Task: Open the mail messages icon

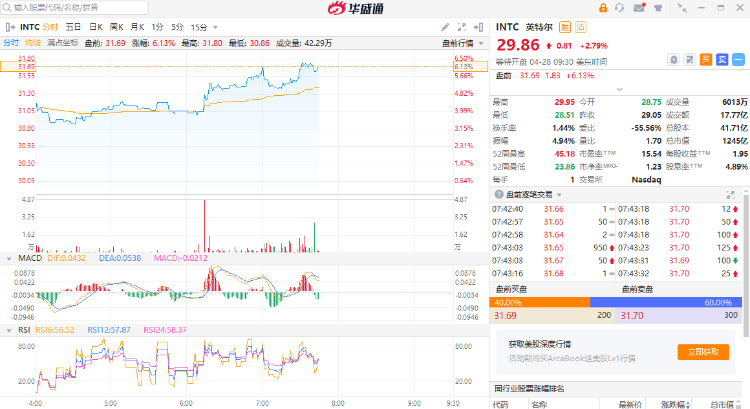Action: coord(639,8)
